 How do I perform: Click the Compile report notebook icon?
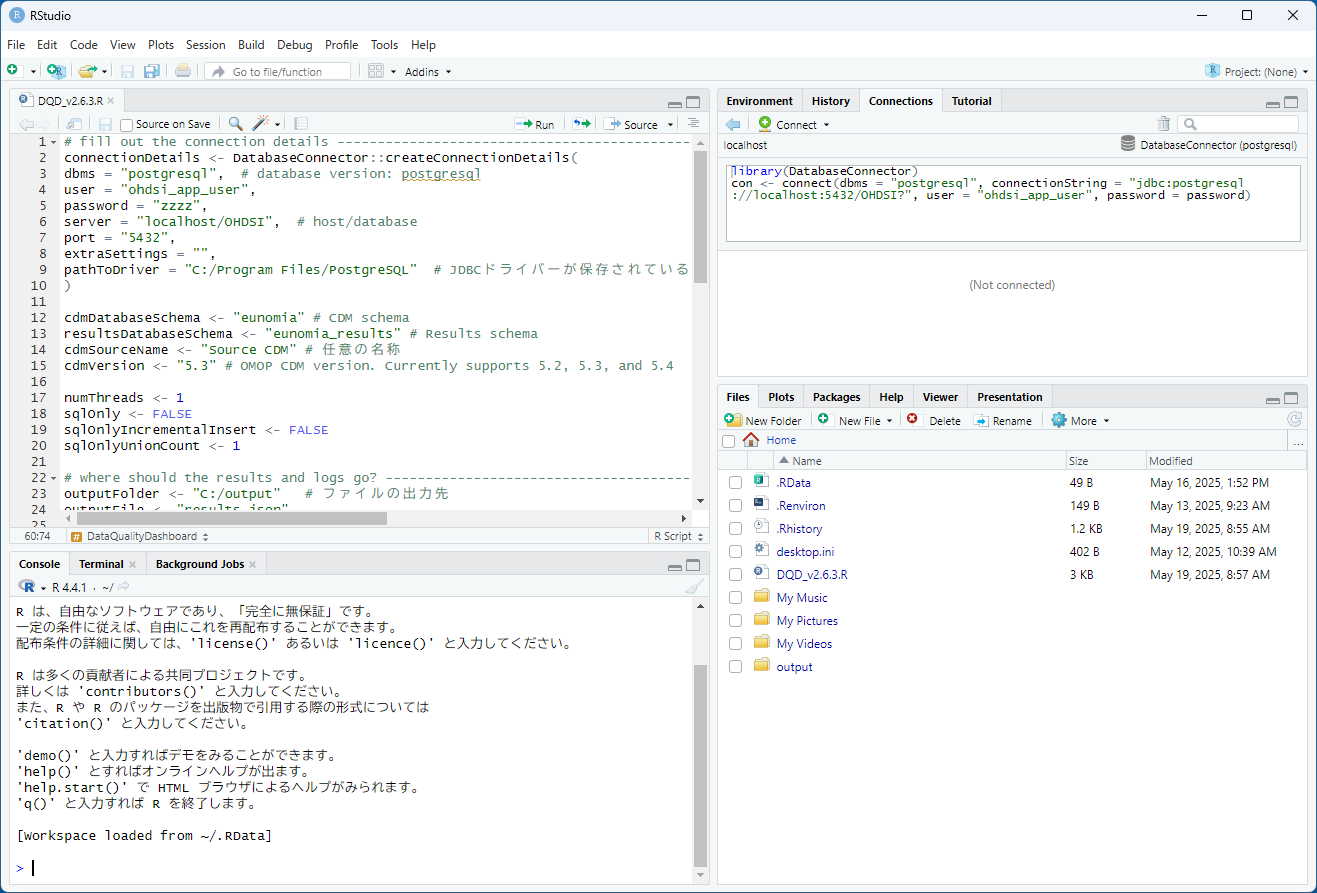pyautogui.click(x=301, y=124)
